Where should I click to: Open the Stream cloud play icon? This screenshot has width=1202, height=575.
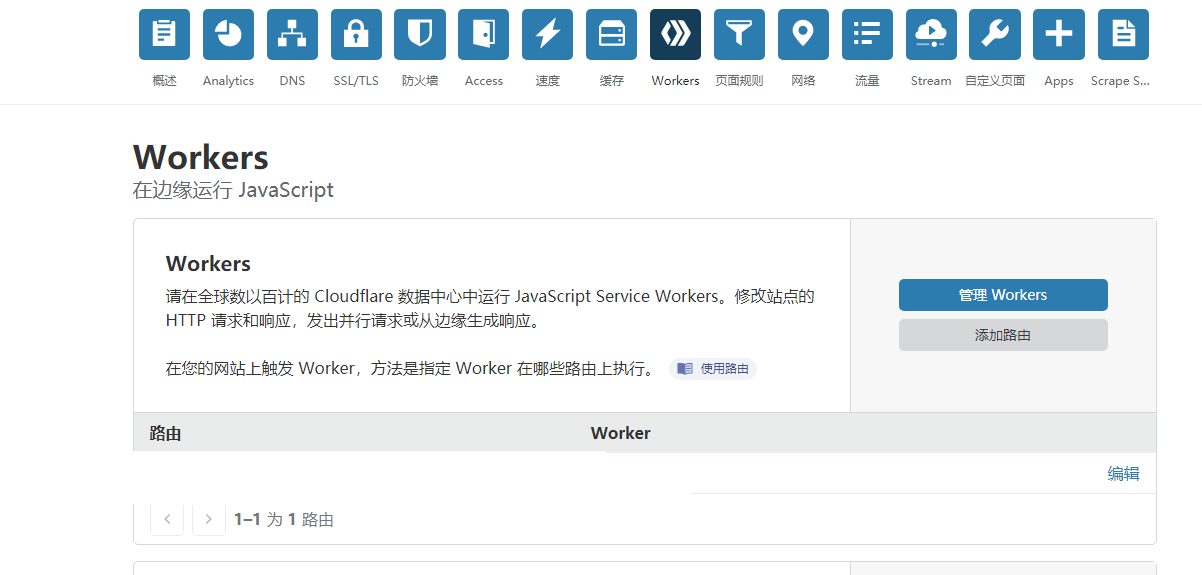pos(931,35)
